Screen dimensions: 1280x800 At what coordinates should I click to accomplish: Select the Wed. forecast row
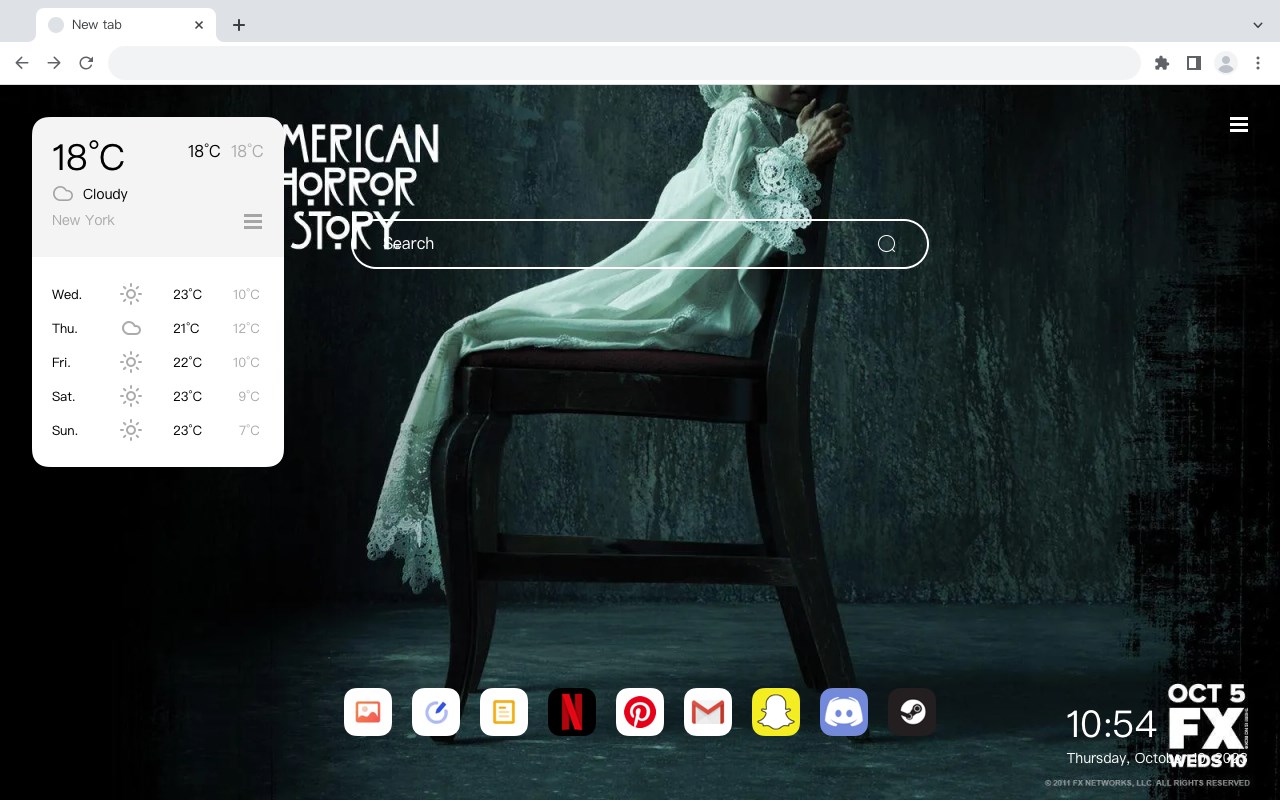[x=158, y=294]
